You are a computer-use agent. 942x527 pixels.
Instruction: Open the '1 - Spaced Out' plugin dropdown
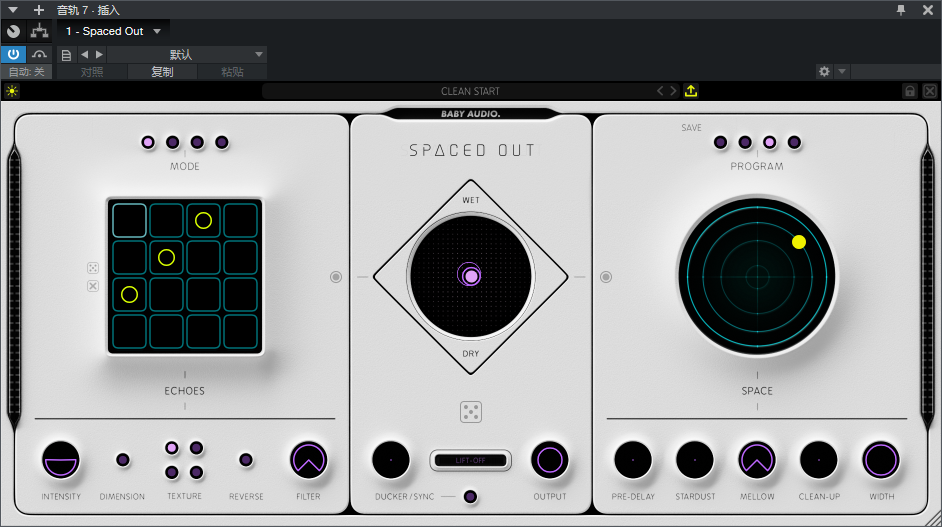coord(113,31)
